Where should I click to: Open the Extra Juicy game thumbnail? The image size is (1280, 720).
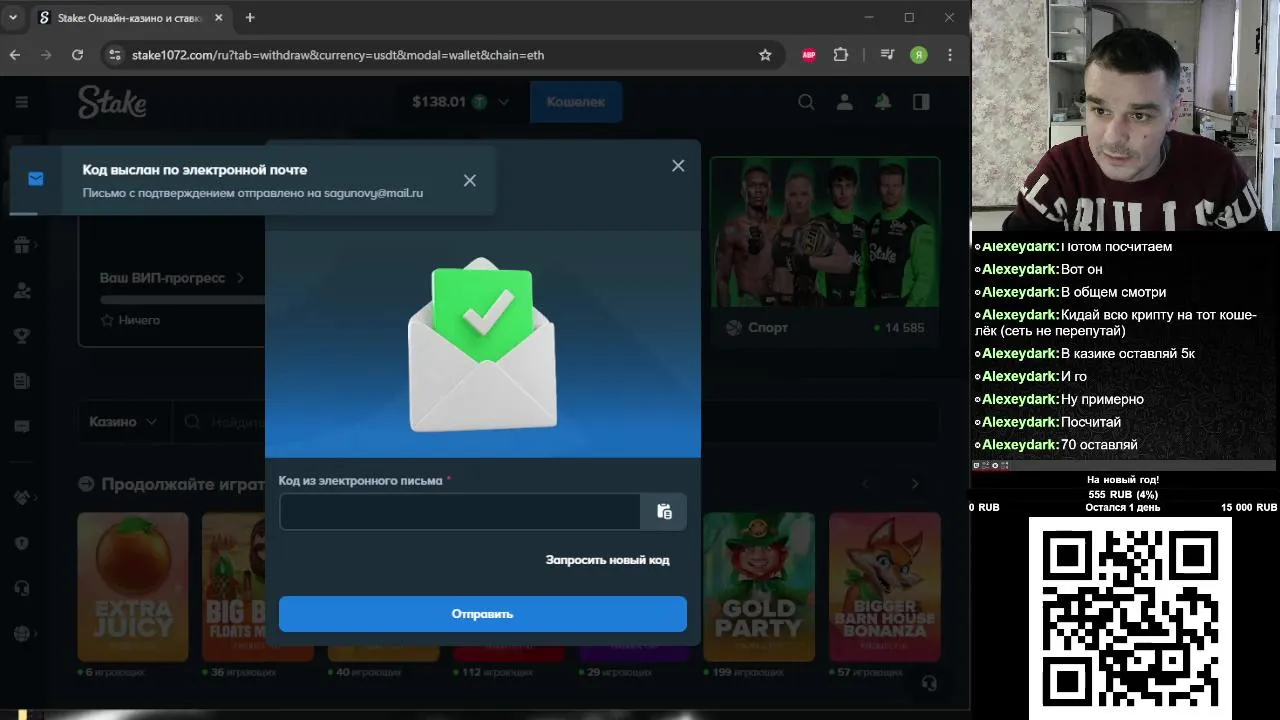(x=133, y=587)
